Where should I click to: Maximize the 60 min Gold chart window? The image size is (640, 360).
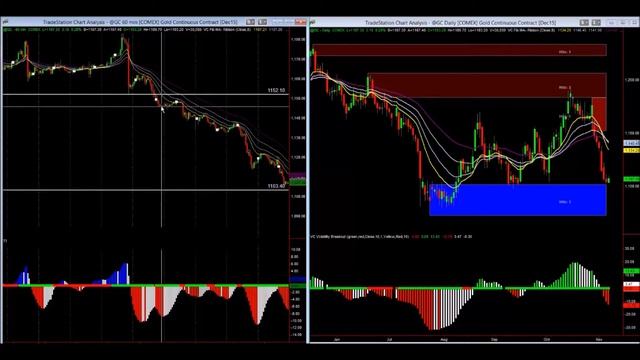[289, 22]
